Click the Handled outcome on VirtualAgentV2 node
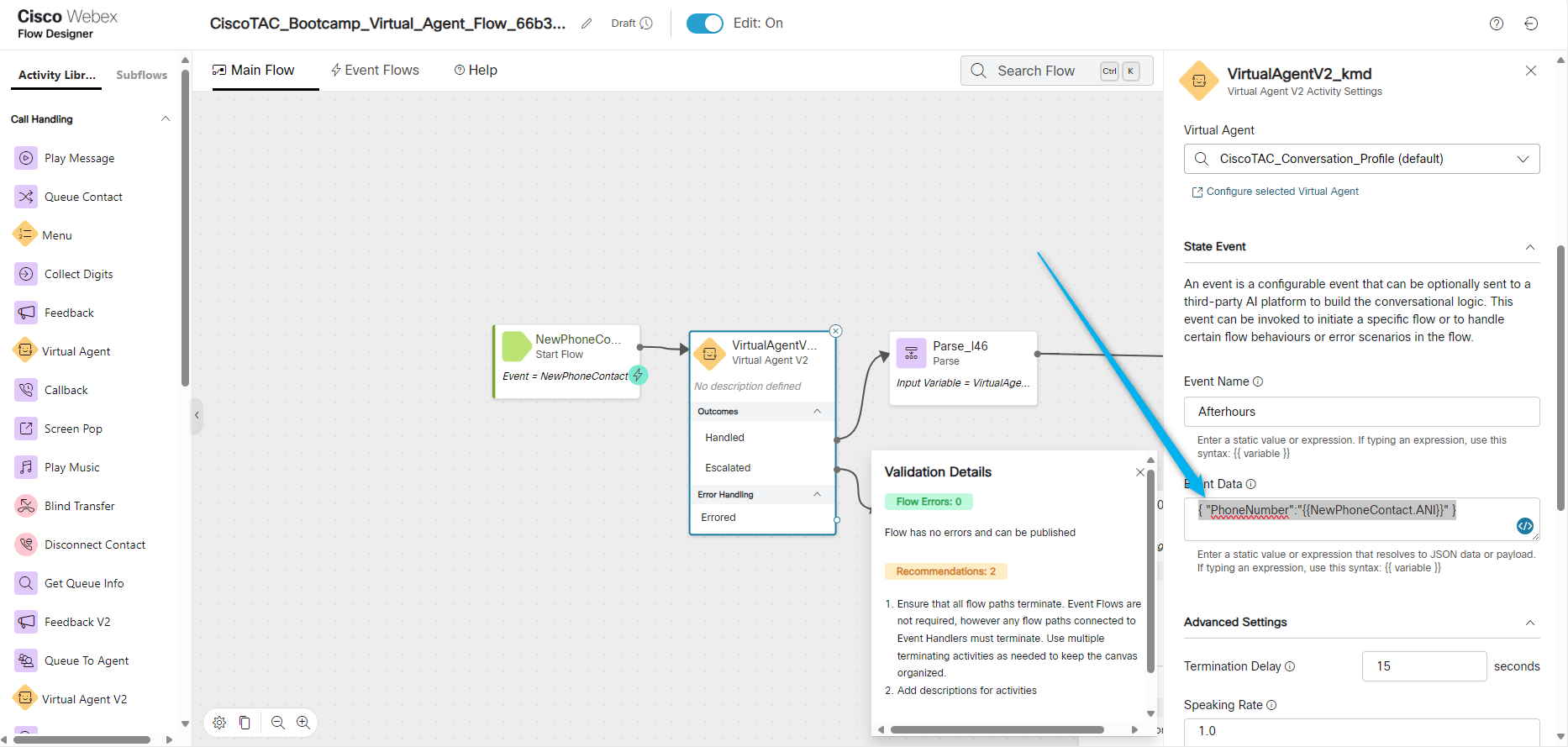This screenshot has width=1568, height=747. coord(724,438)
